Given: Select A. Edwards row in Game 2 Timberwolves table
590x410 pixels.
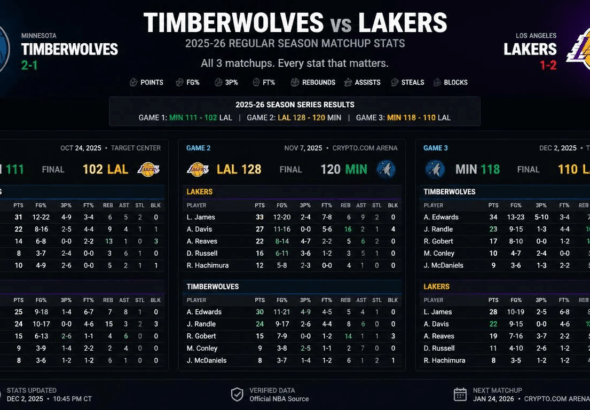Looking at the screenshot, I should 292,312.
